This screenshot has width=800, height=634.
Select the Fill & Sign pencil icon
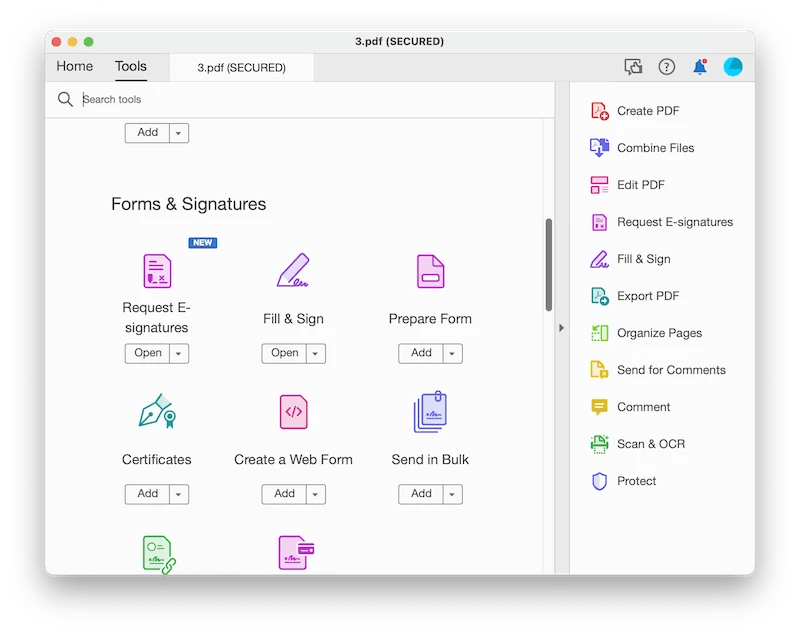293,270
